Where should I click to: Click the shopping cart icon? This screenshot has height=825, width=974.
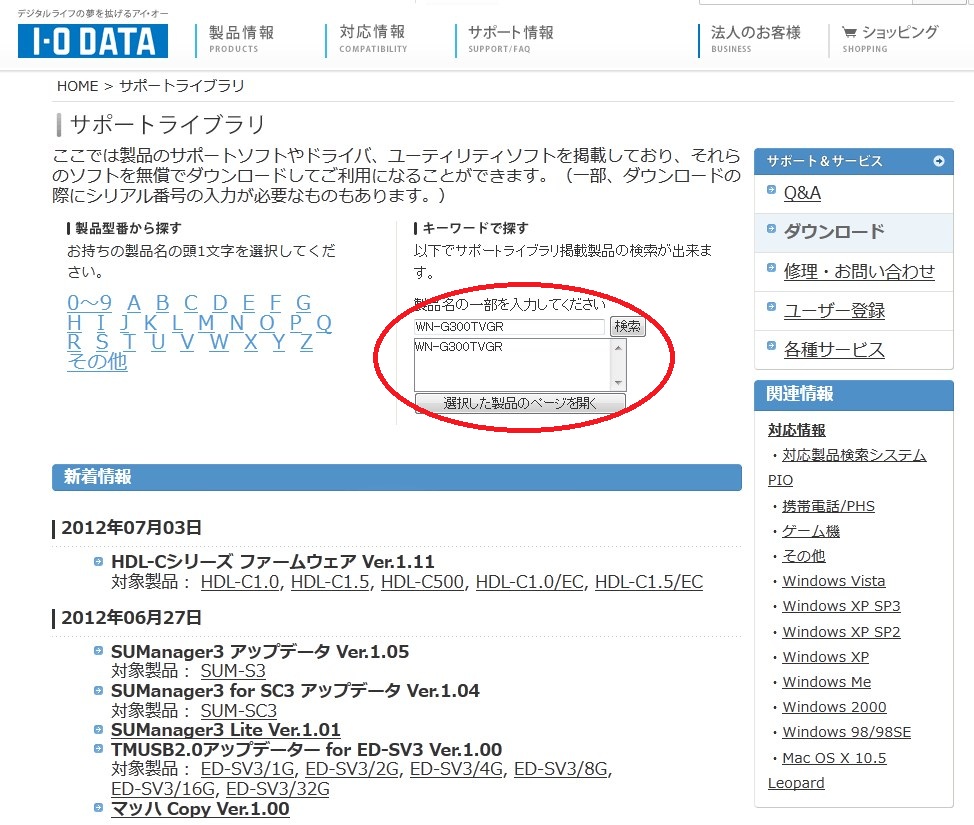[x=849, y=32]
